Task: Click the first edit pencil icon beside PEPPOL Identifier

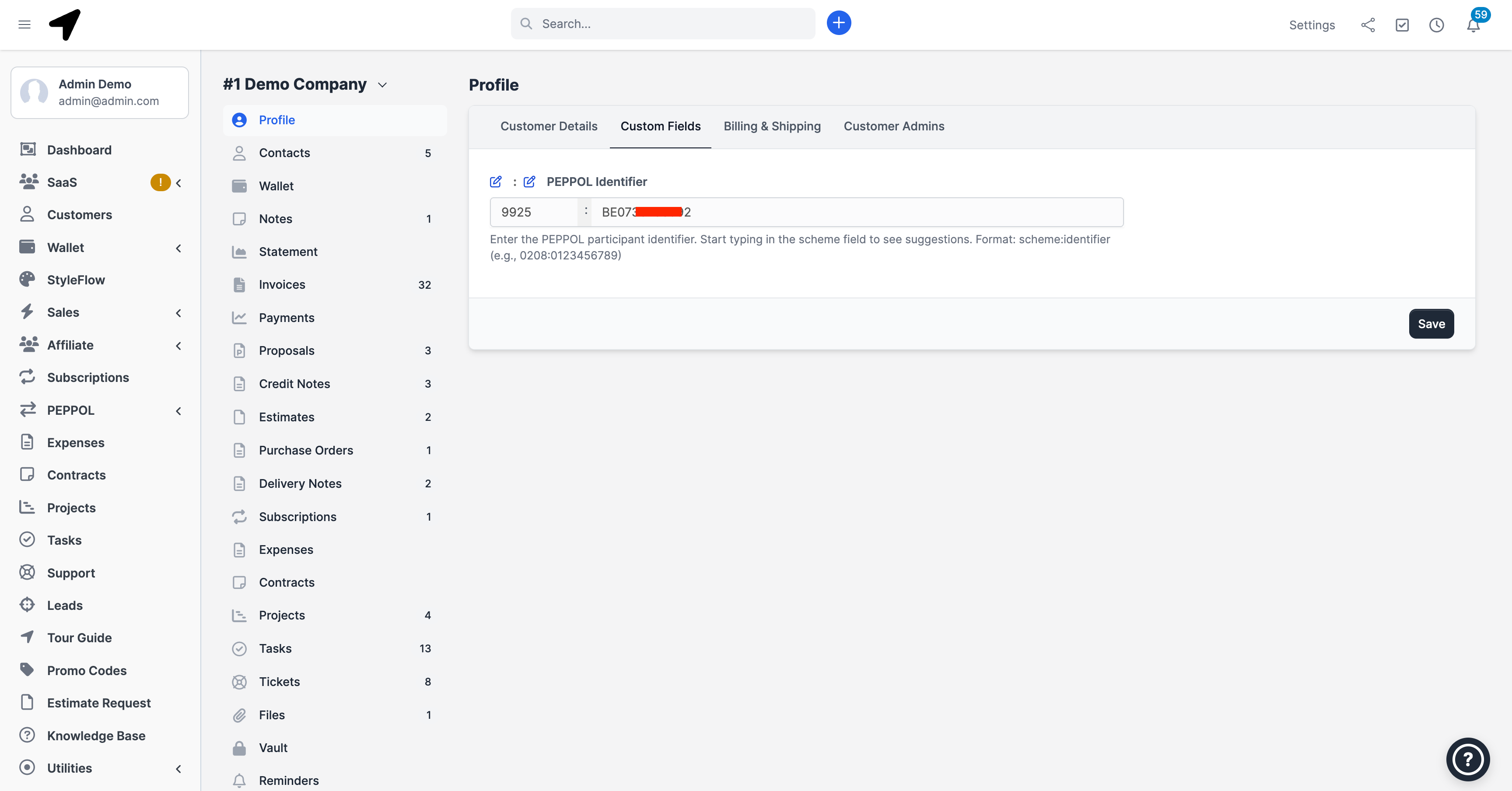Action: pos(495,182)
